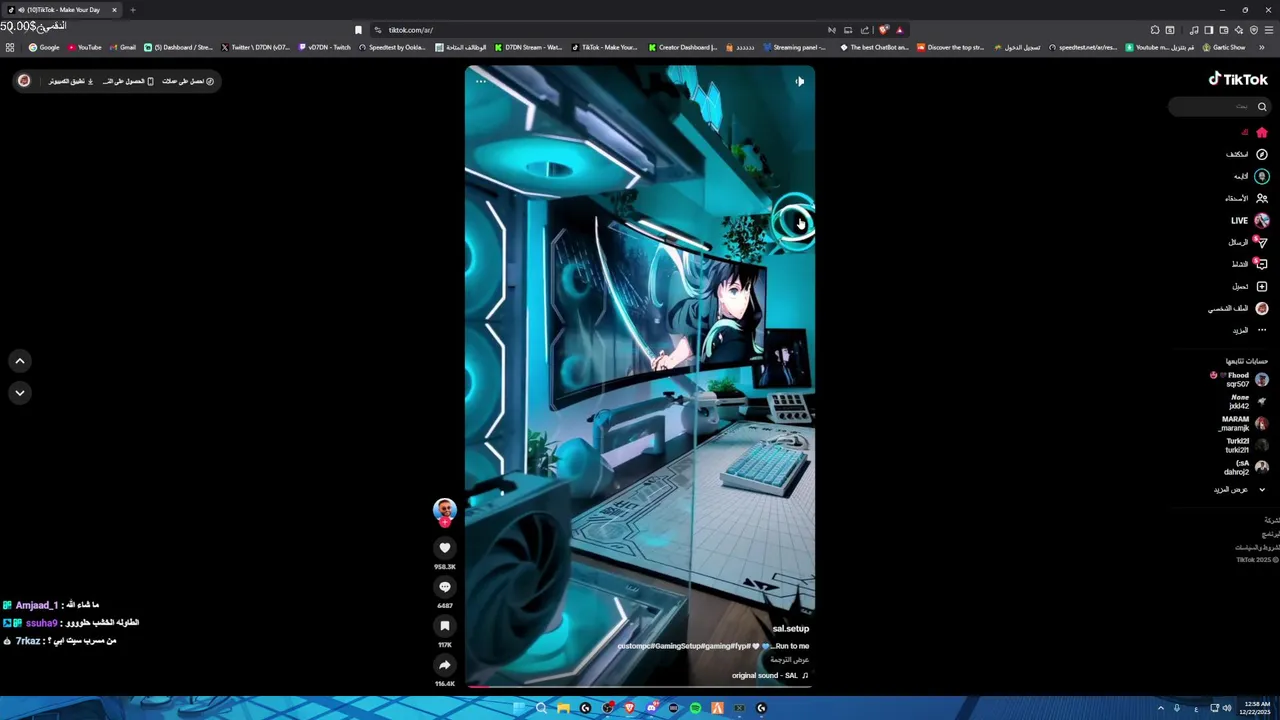Image resolution: width=1280 pixels, height=720 pixels.
Task: Select the TikTok - Make Your Day tab
Action: pos(62,10)
